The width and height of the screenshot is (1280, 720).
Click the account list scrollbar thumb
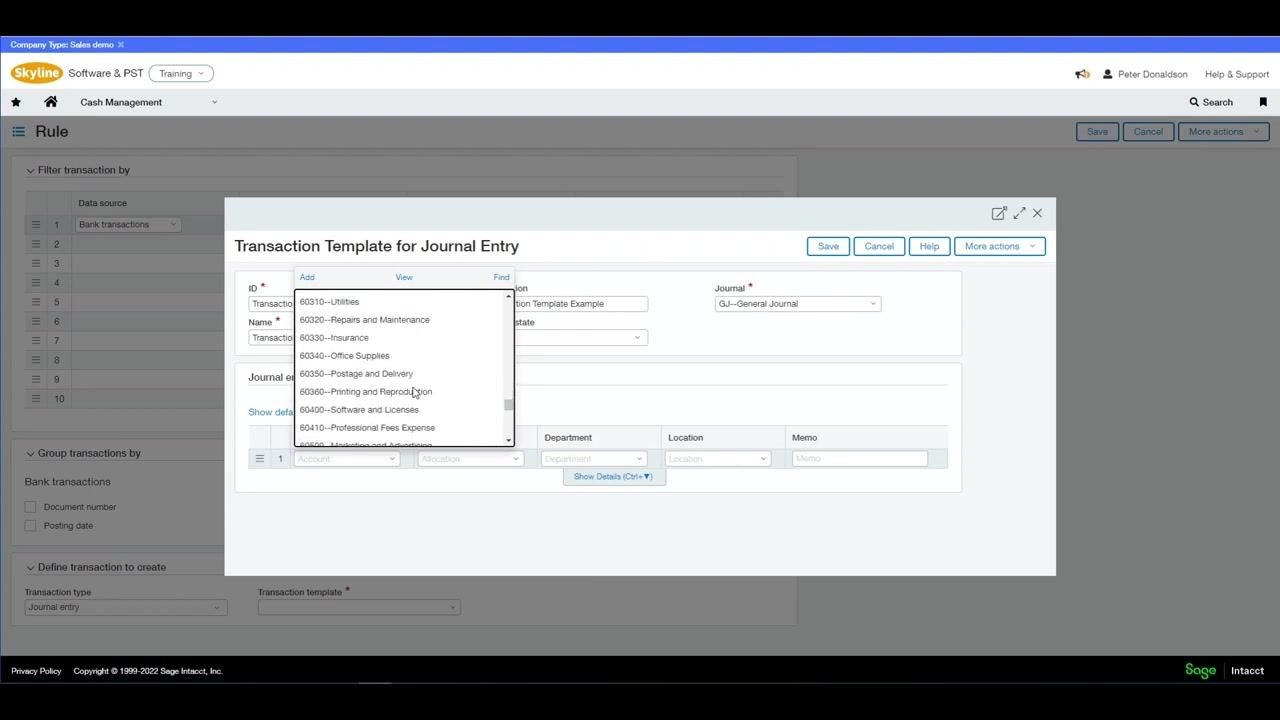509,405
